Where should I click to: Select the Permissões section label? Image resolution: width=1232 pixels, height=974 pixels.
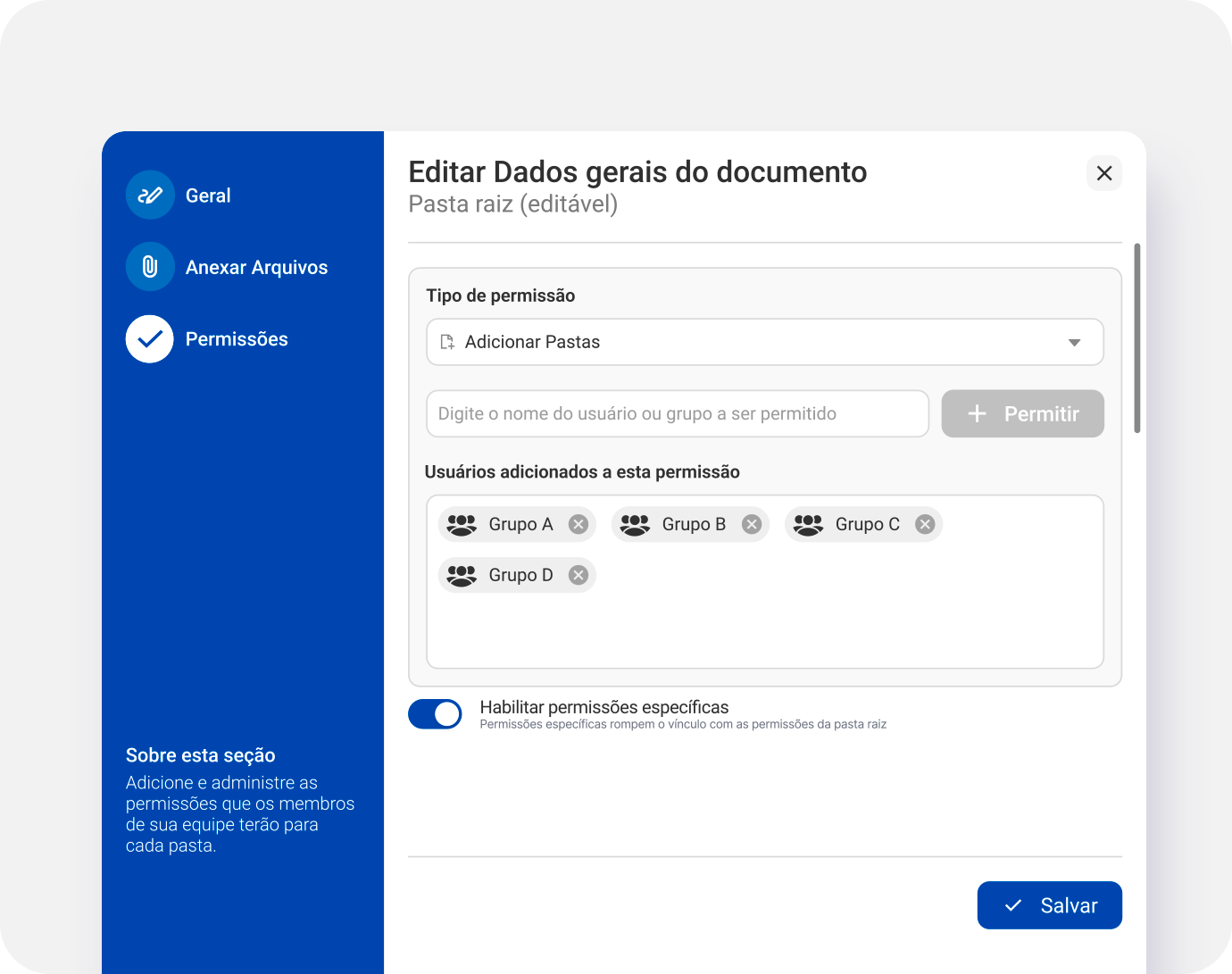pyautogui.click(x=237, y=339)
